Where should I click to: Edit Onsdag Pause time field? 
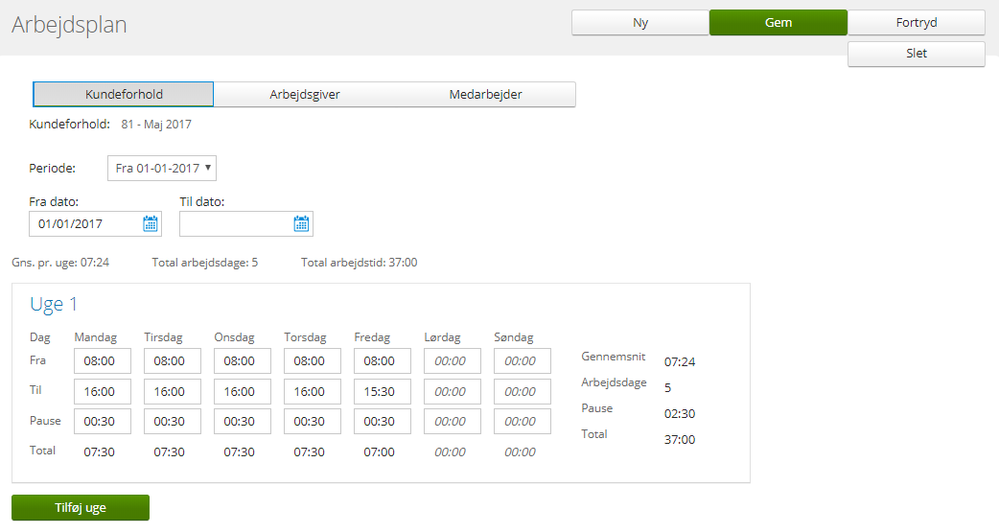point(243,421)
